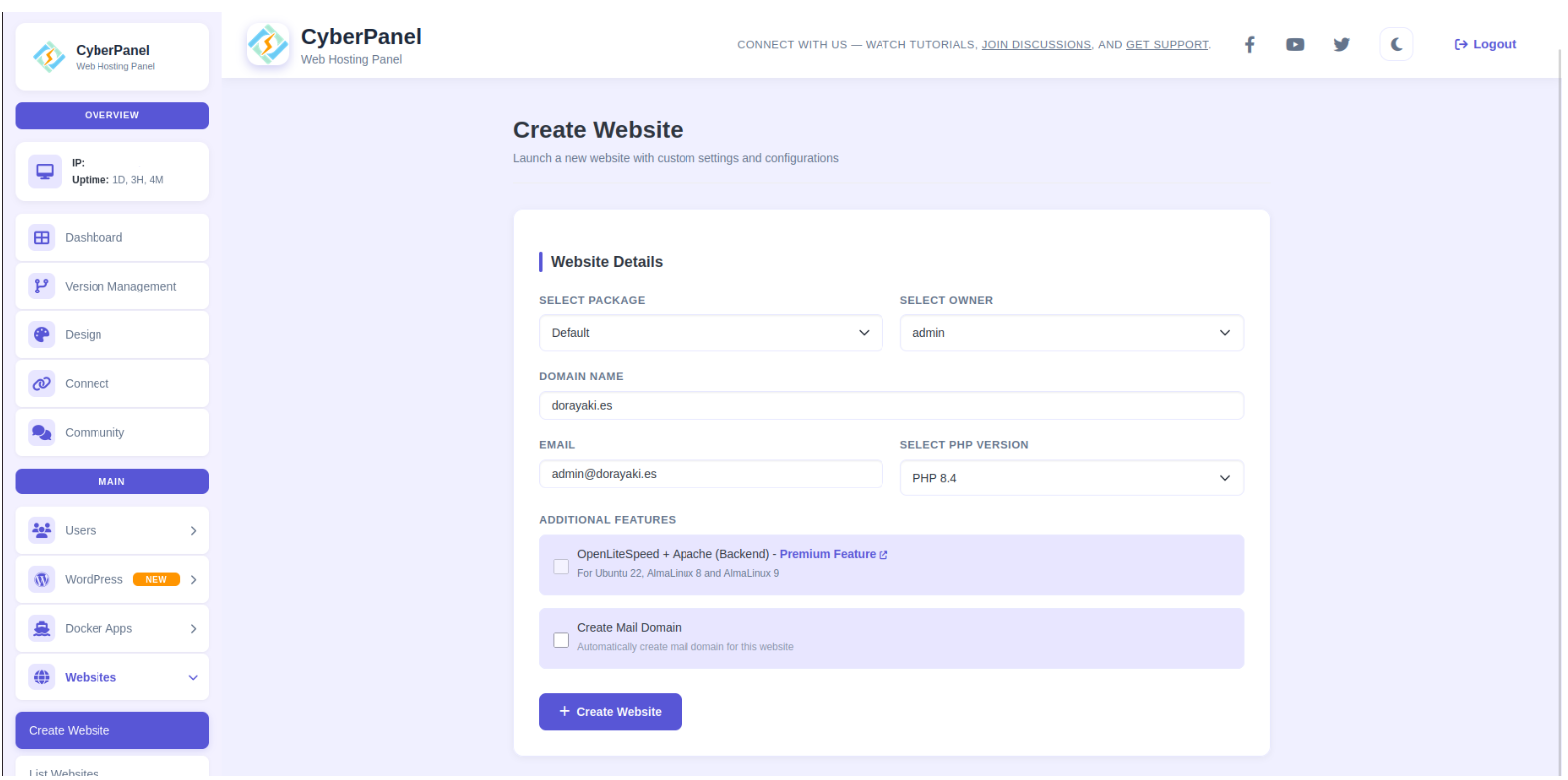Click the Create Website submit button
The width and height of the screenshot is (1568, 780).
click(610, 712)
